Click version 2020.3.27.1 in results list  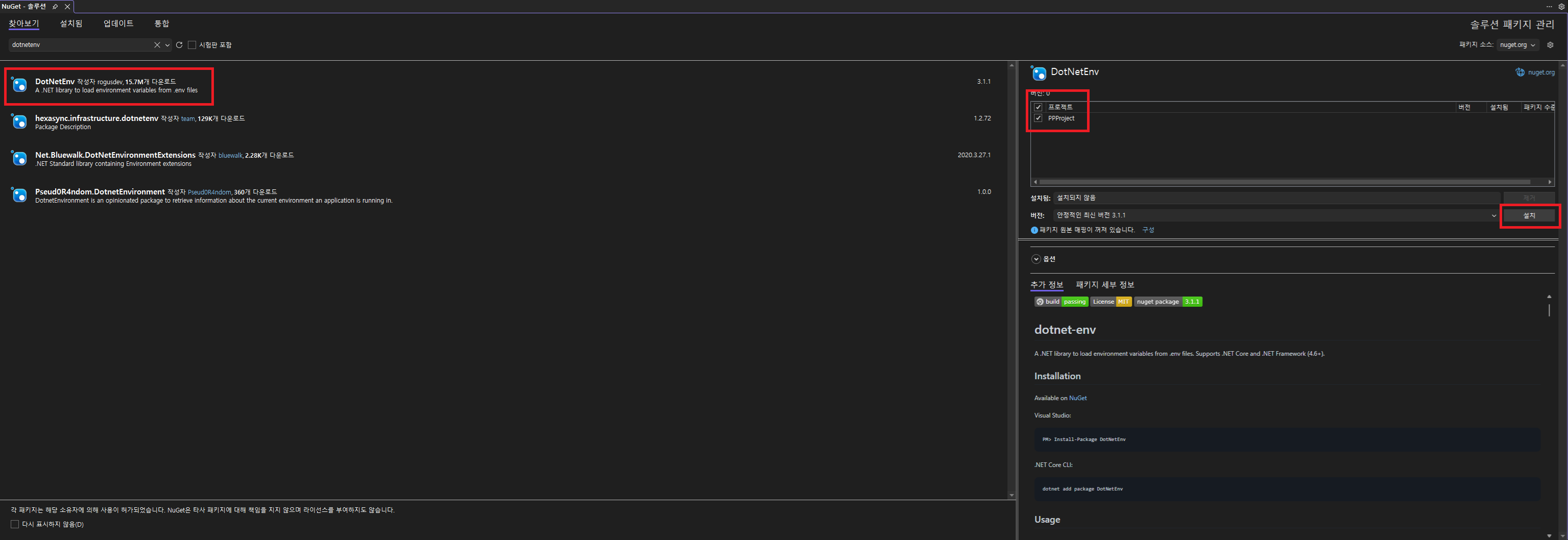[974, 155]
